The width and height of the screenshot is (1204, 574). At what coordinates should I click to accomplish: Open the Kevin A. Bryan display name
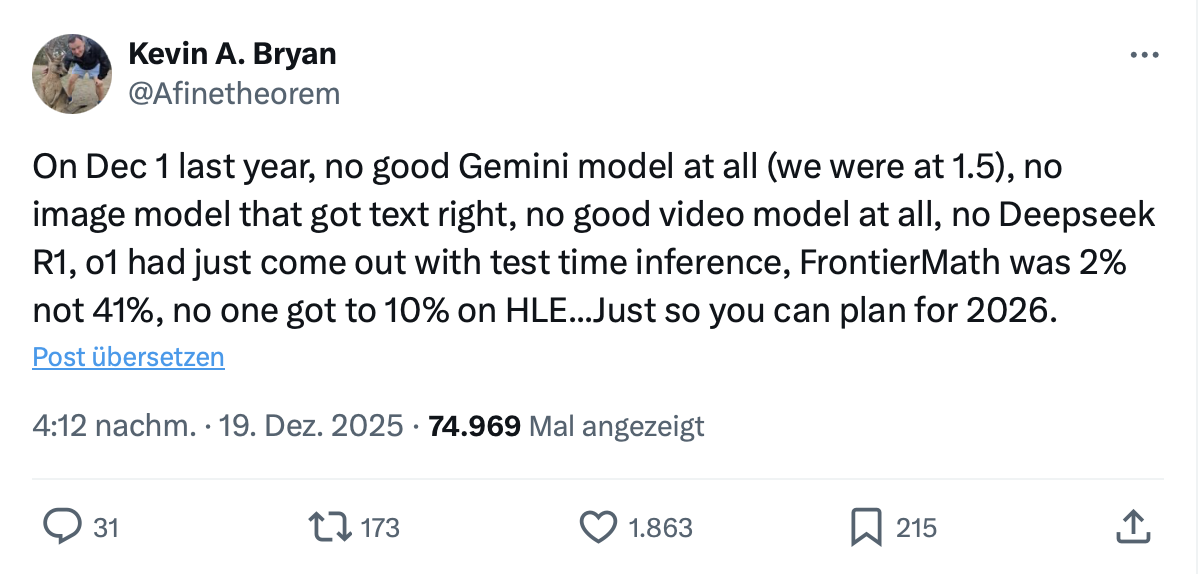pos(232,54)
